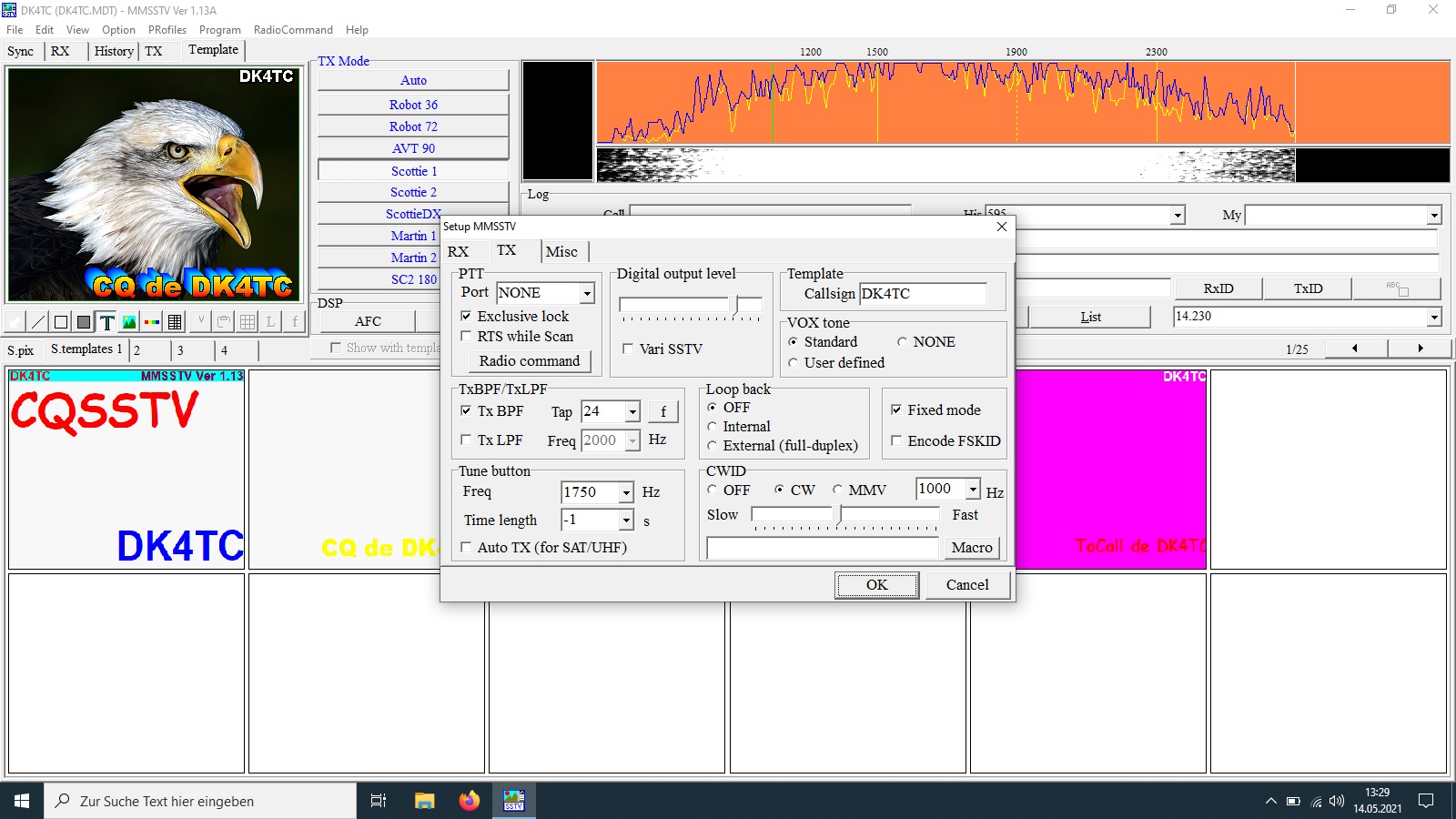Viewport: 1456px width, 819px height.
Task: Enable Auto TX (for SAT/UHF) checkbox
Action: 466,547
